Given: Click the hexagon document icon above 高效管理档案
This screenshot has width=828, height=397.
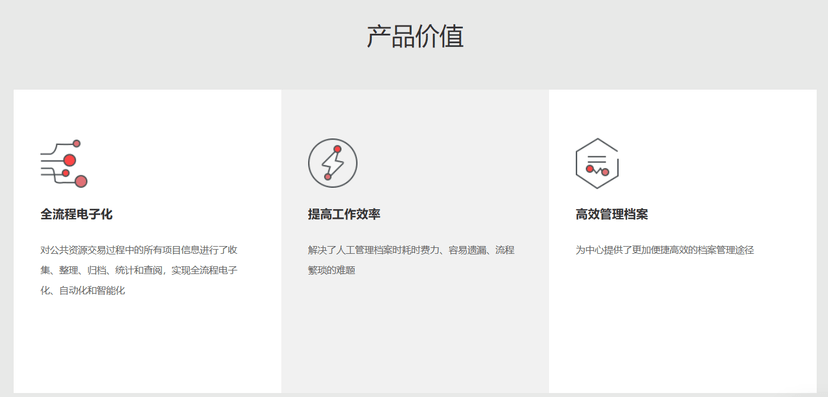Looking at the screenshot, I should click(597, 163).
